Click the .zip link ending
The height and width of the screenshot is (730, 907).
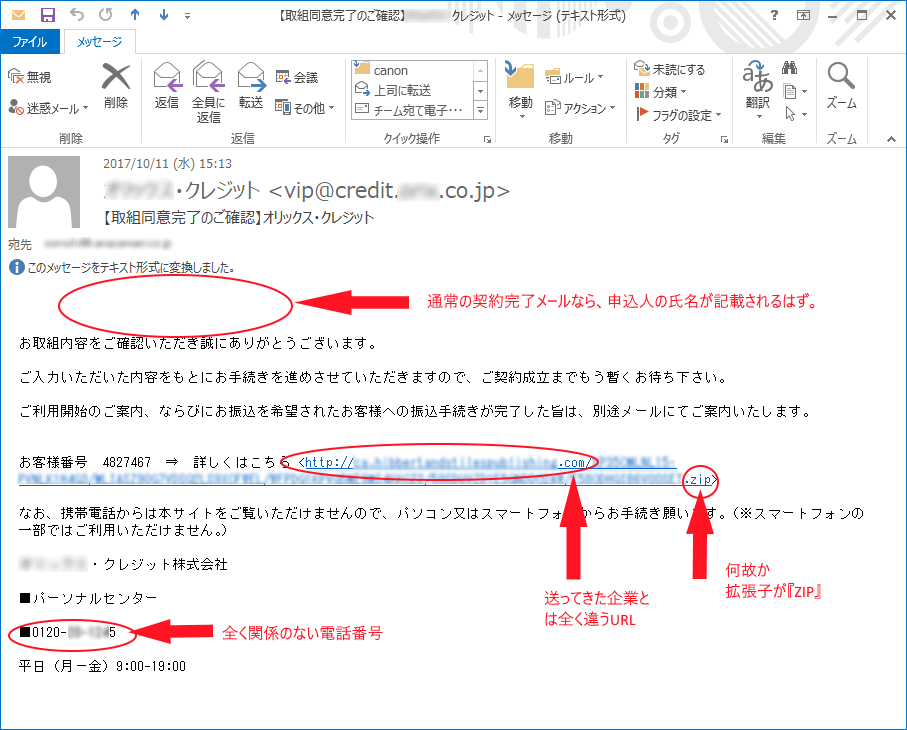699,480
